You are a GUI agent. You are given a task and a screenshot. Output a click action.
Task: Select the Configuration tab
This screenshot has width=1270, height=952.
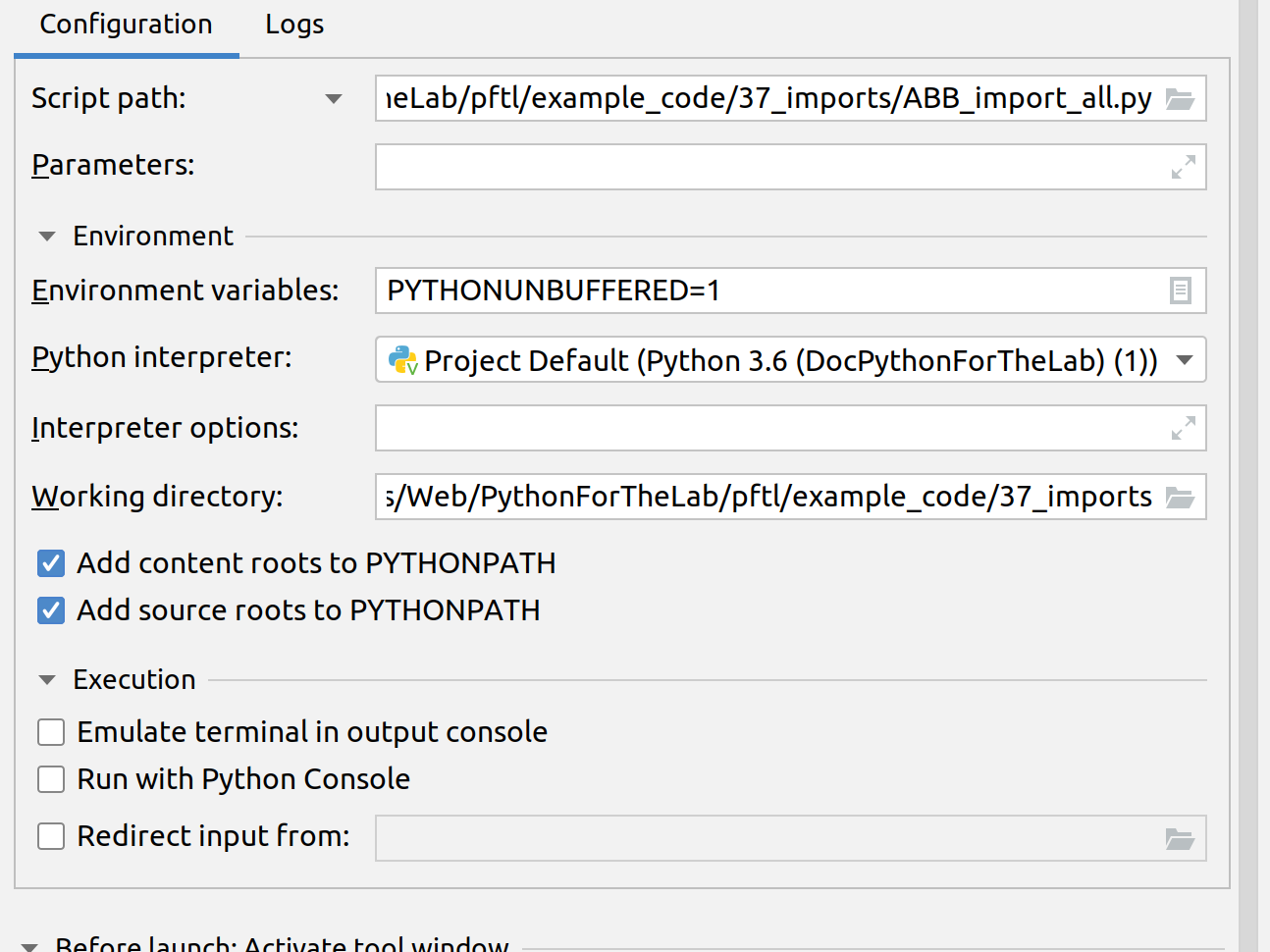[x=126, y=24]
